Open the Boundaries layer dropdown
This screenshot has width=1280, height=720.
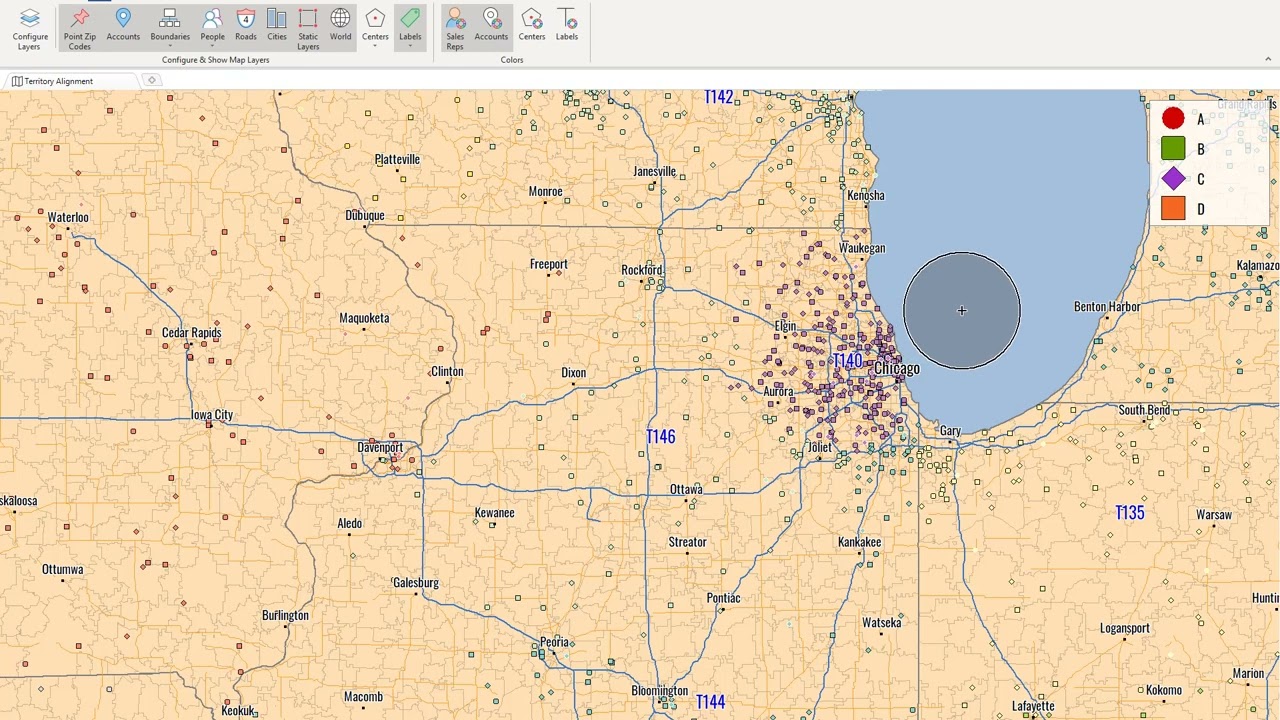click(x=170, y=46)
